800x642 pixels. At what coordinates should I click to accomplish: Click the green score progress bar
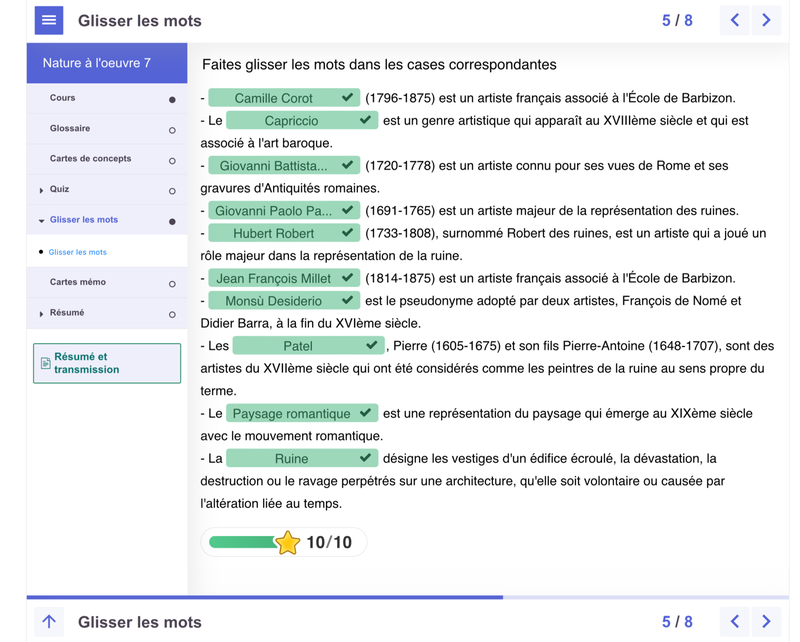click(241, 543)
